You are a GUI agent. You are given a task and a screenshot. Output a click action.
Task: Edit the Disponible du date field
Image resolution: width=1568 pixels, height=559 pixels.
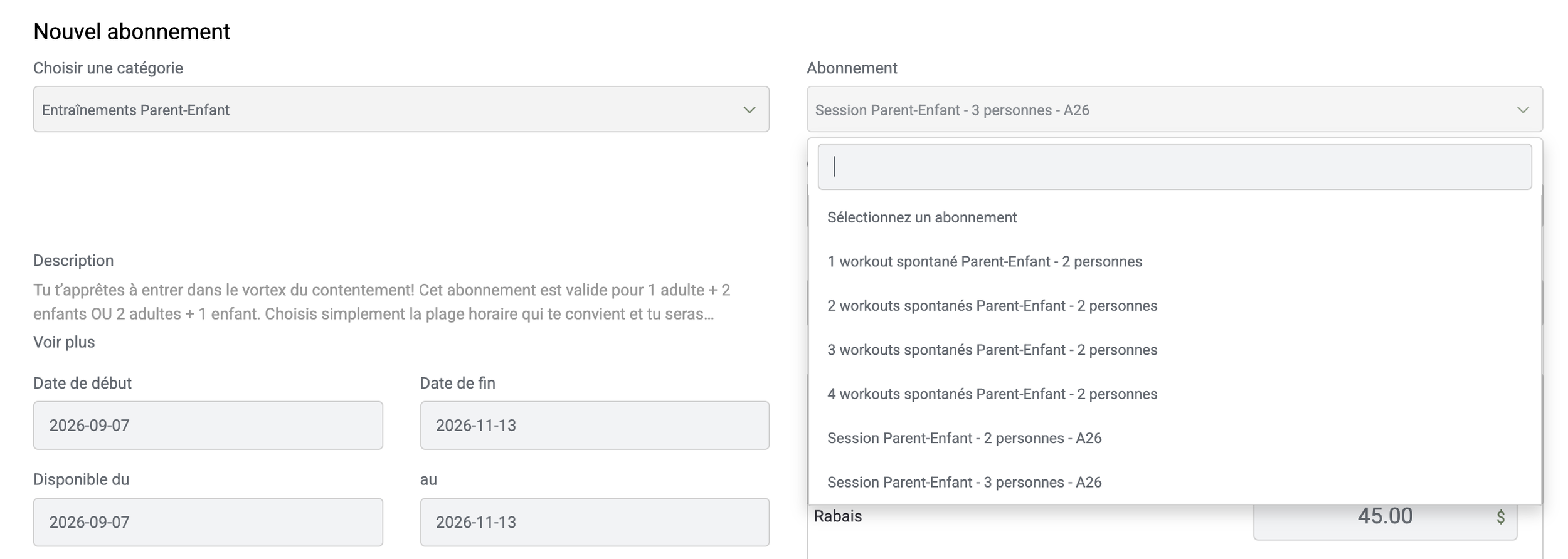208,522
